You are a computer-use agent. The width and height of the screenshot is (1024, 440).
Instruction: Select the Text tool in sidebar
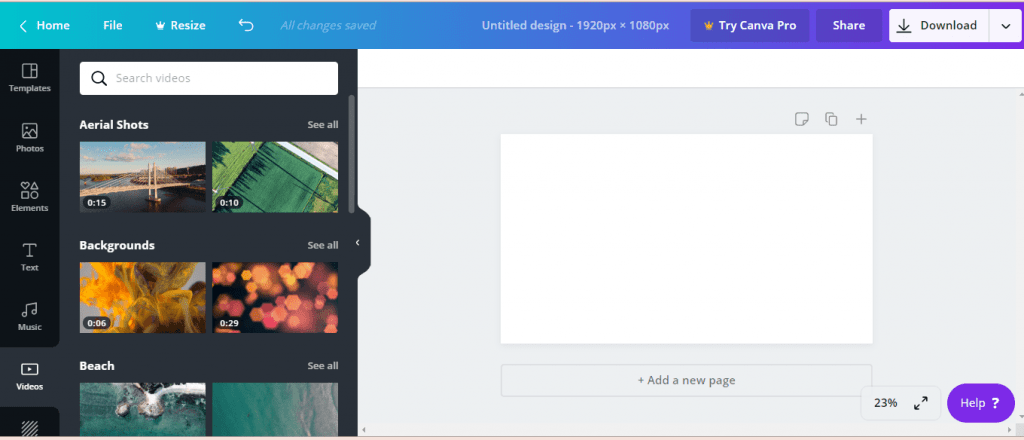[29, 257]
